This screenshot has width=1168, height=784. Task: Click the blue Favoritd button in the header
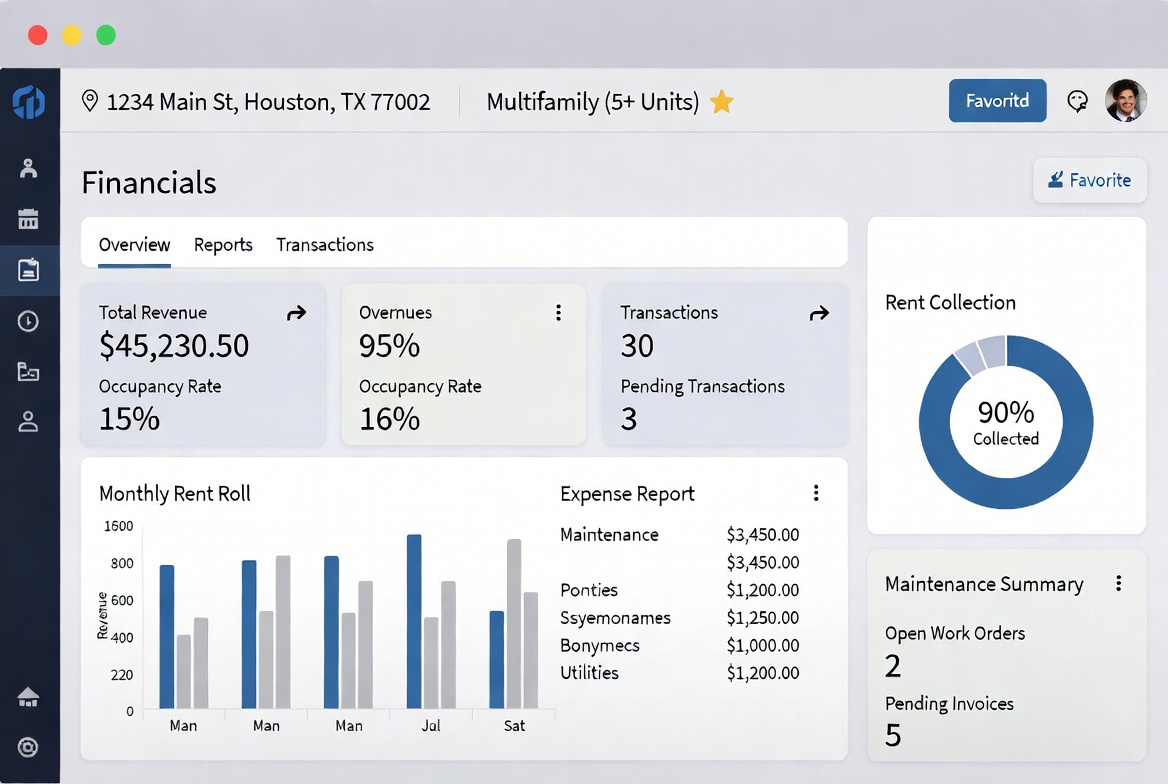(997, 101)
